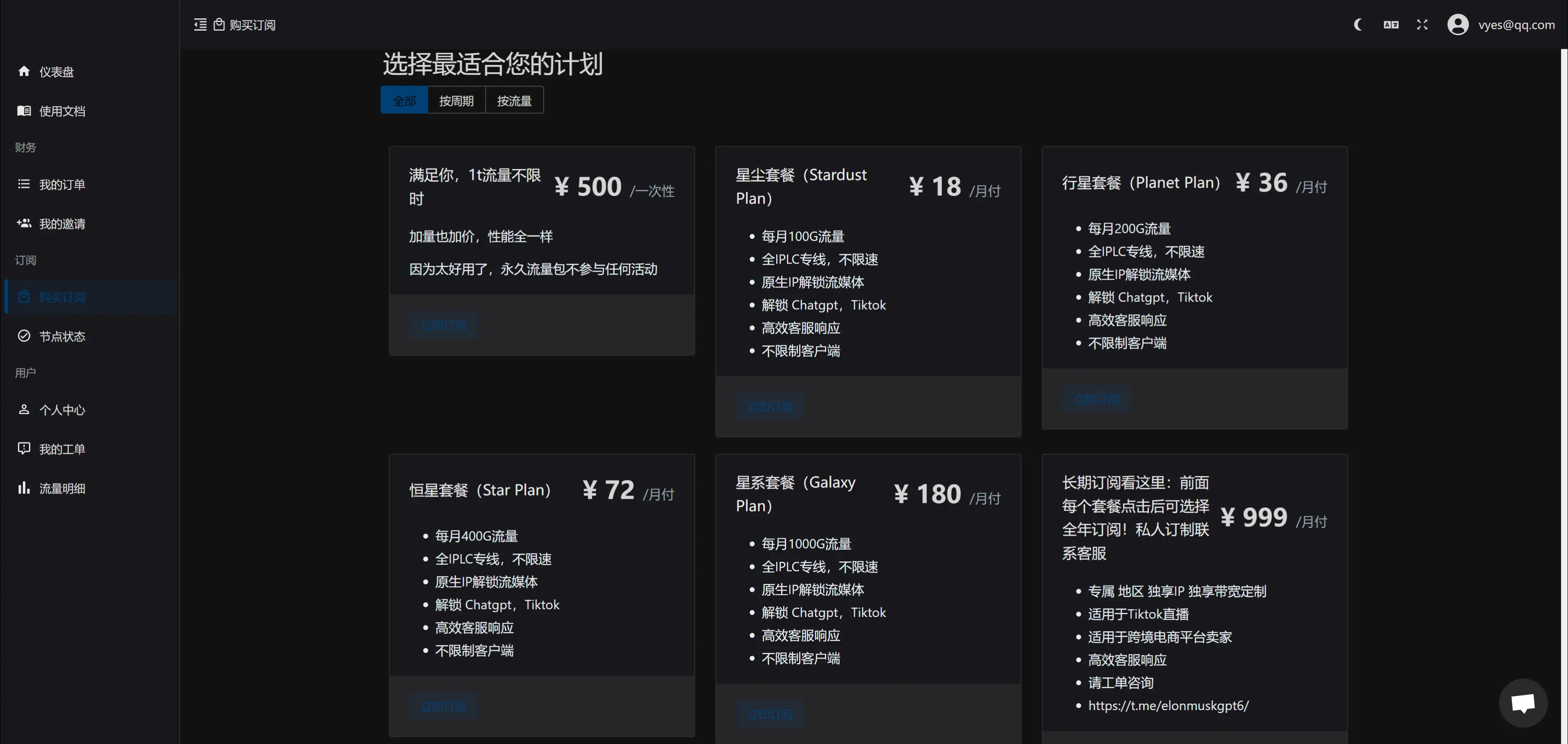Image resolution: width=1568 pixels, height=744 pixels.
Task: Click the ¥ 18 price text
Action: coord(935,186)
